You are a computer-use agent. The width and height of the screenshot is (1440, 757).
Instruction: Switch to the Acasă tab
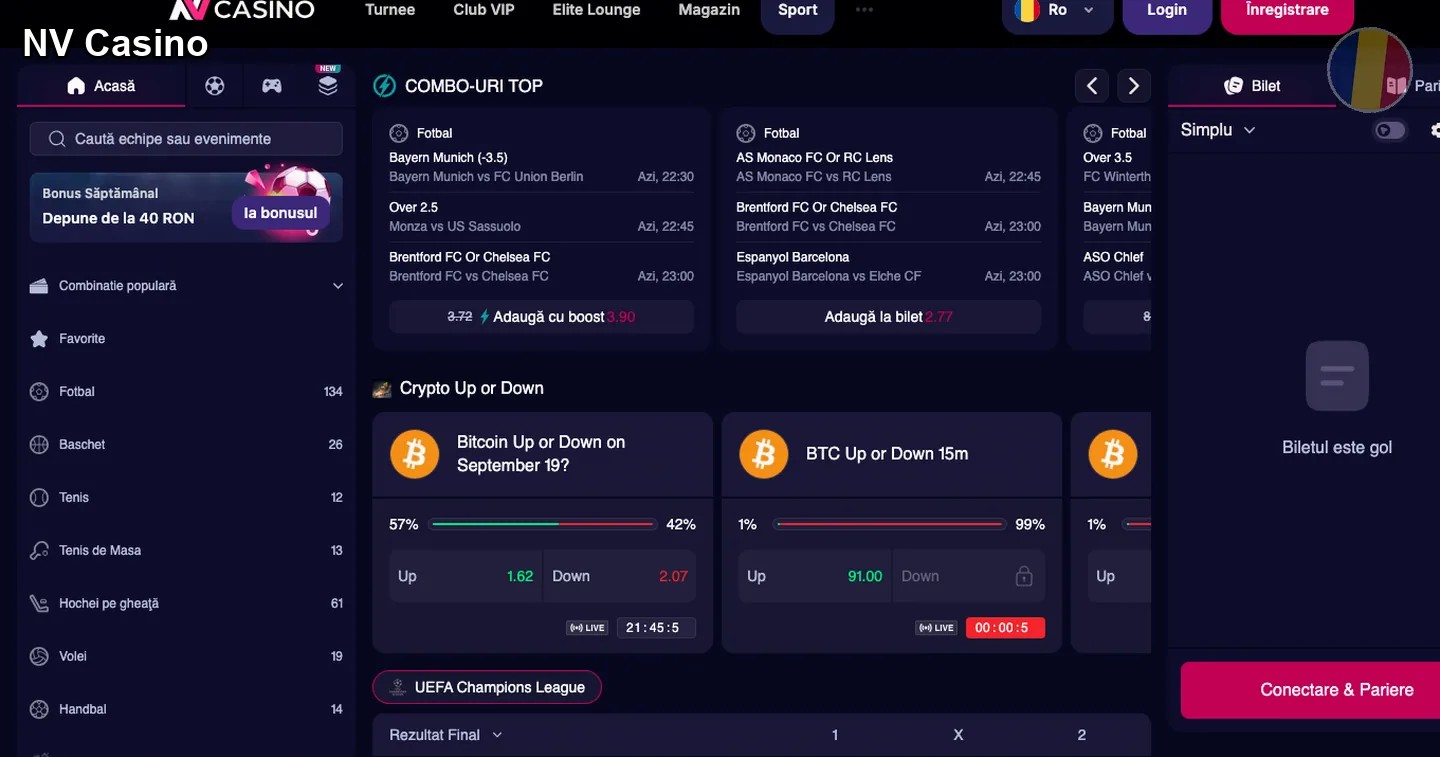pyautogui.click(x=101, y=86)
